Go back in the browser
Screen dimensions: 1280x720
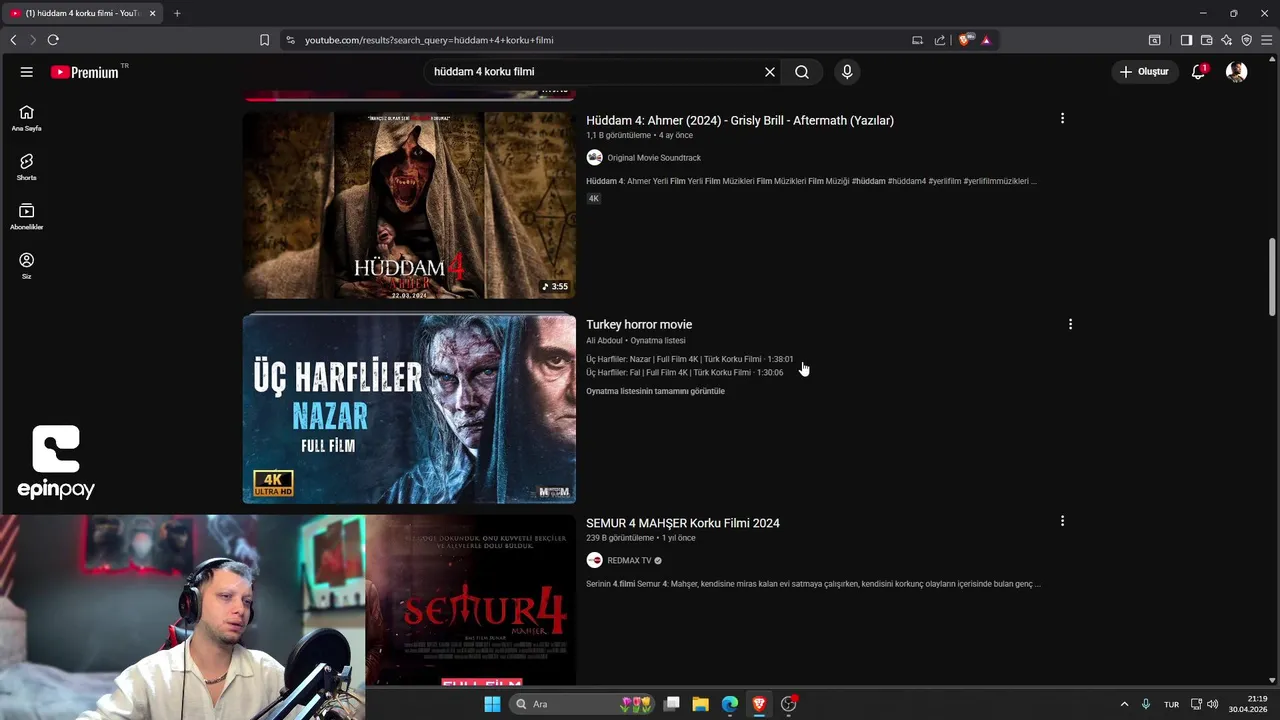tap(13, 40)
